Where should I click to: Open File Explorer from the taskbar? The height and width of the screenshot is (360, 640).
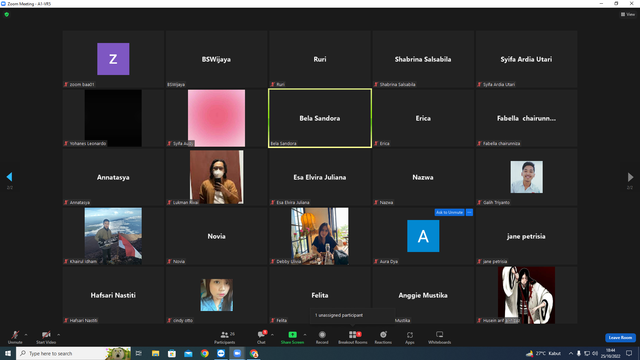(156, 353)
